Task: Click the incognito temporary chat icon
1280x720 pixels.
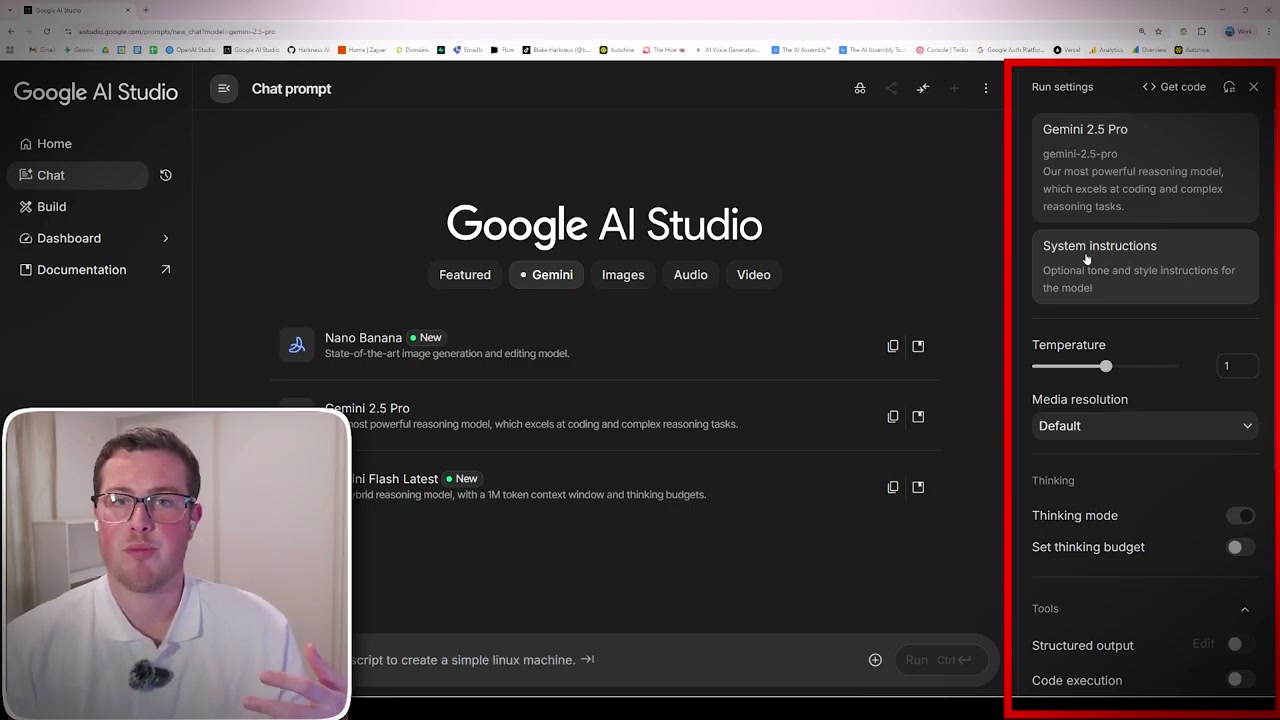Action: click(860, 88)
